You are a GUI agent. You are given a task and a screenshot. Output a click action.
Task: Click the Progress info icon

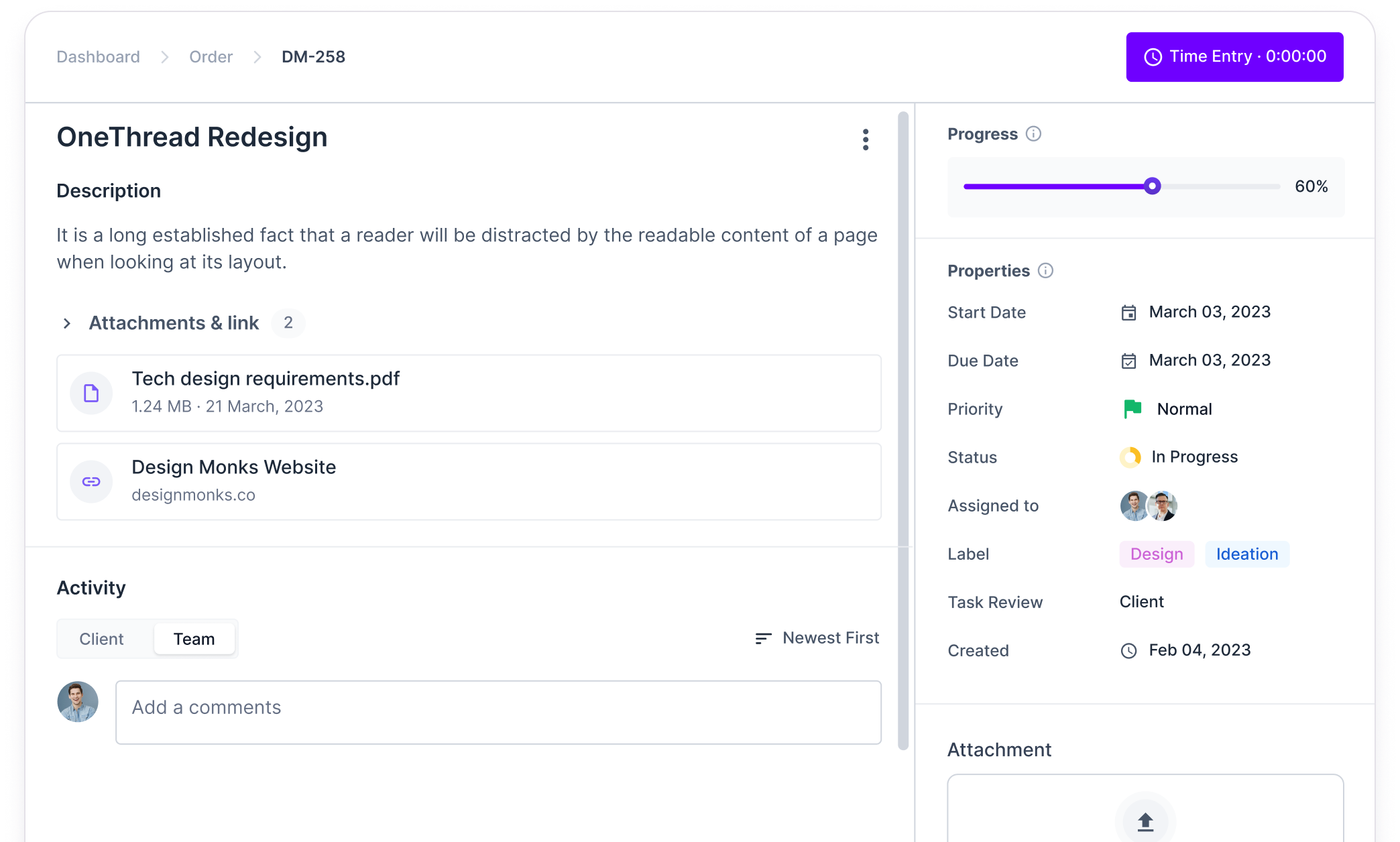(1034, 134)
